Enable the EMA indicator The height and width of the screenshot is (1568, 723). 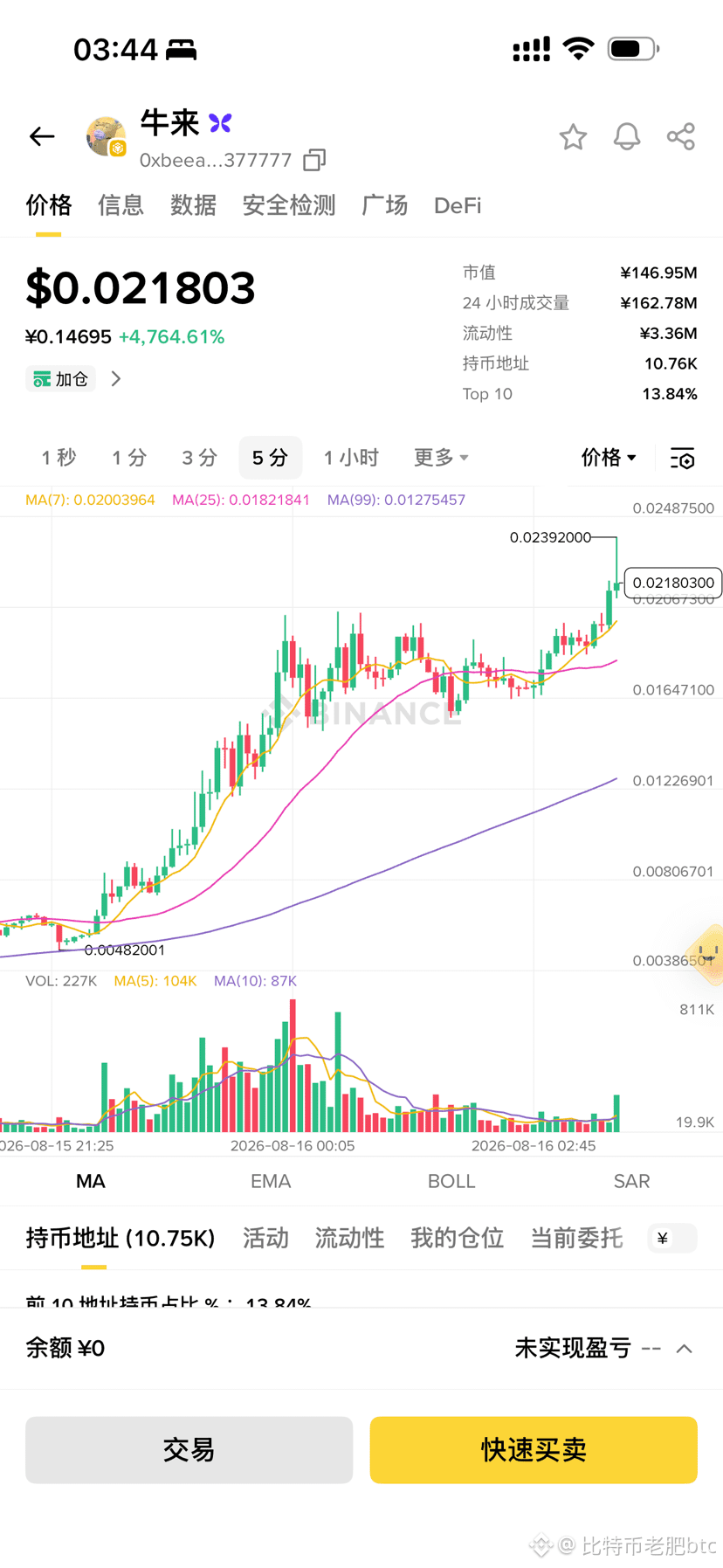[x=271, y=1181]
